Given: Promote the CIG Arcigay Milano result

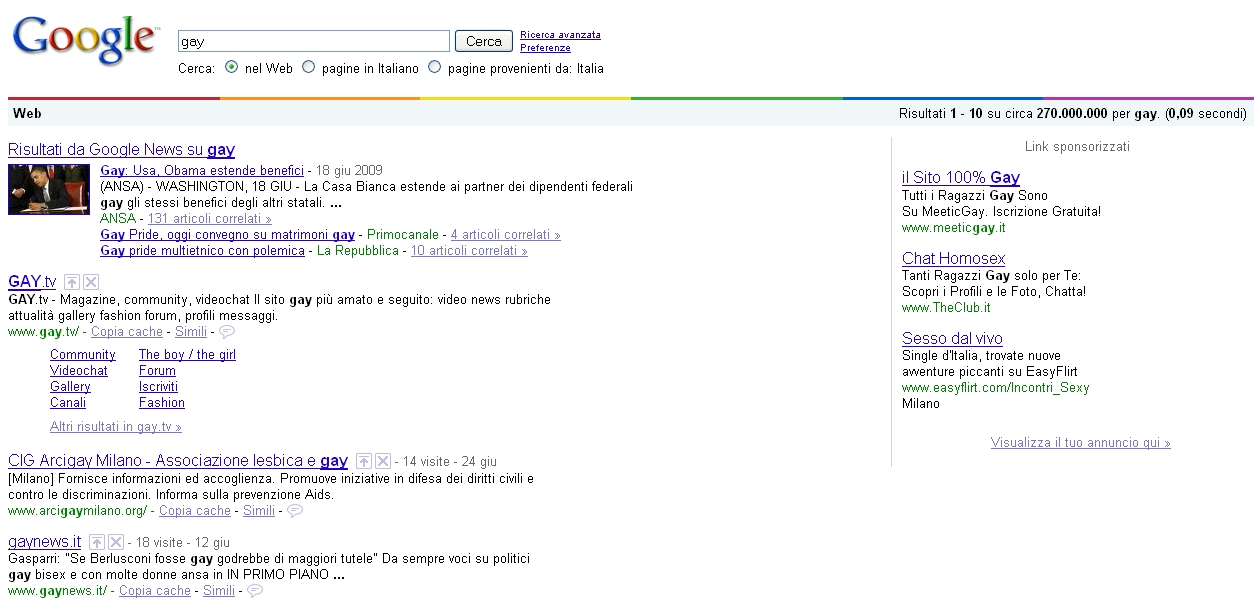Looking at the screenshot, I should [364, 461].
